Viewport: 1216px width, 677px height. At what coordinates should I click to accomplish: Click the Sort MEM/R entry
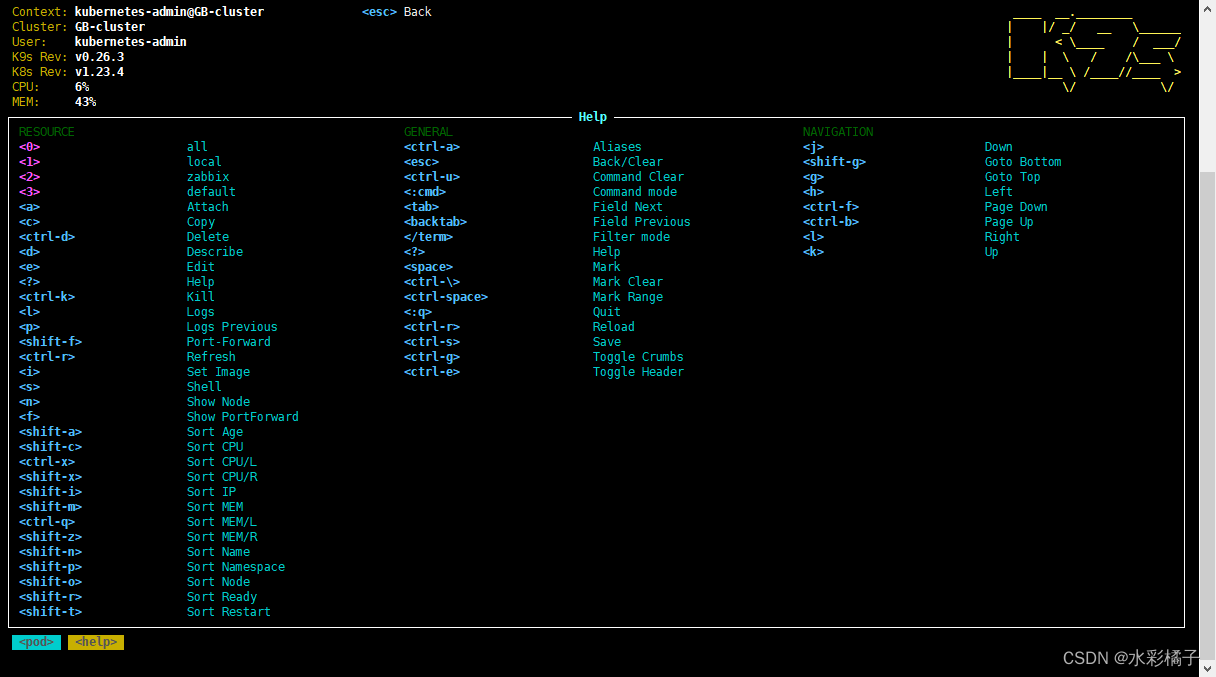222,537
